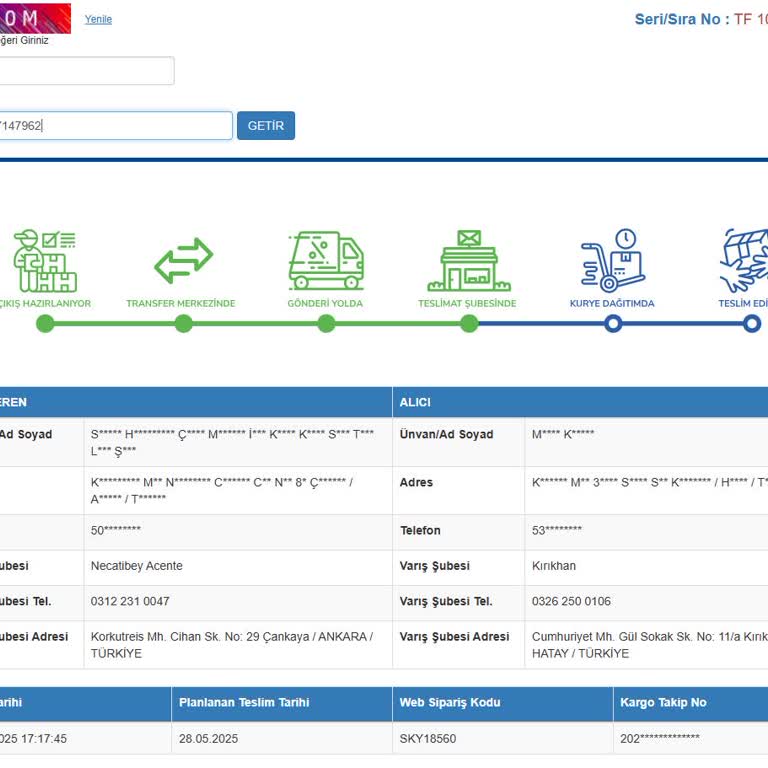Click the package preparation worker icon
This screenshot has width=768, height=768.
coord(45,261)
